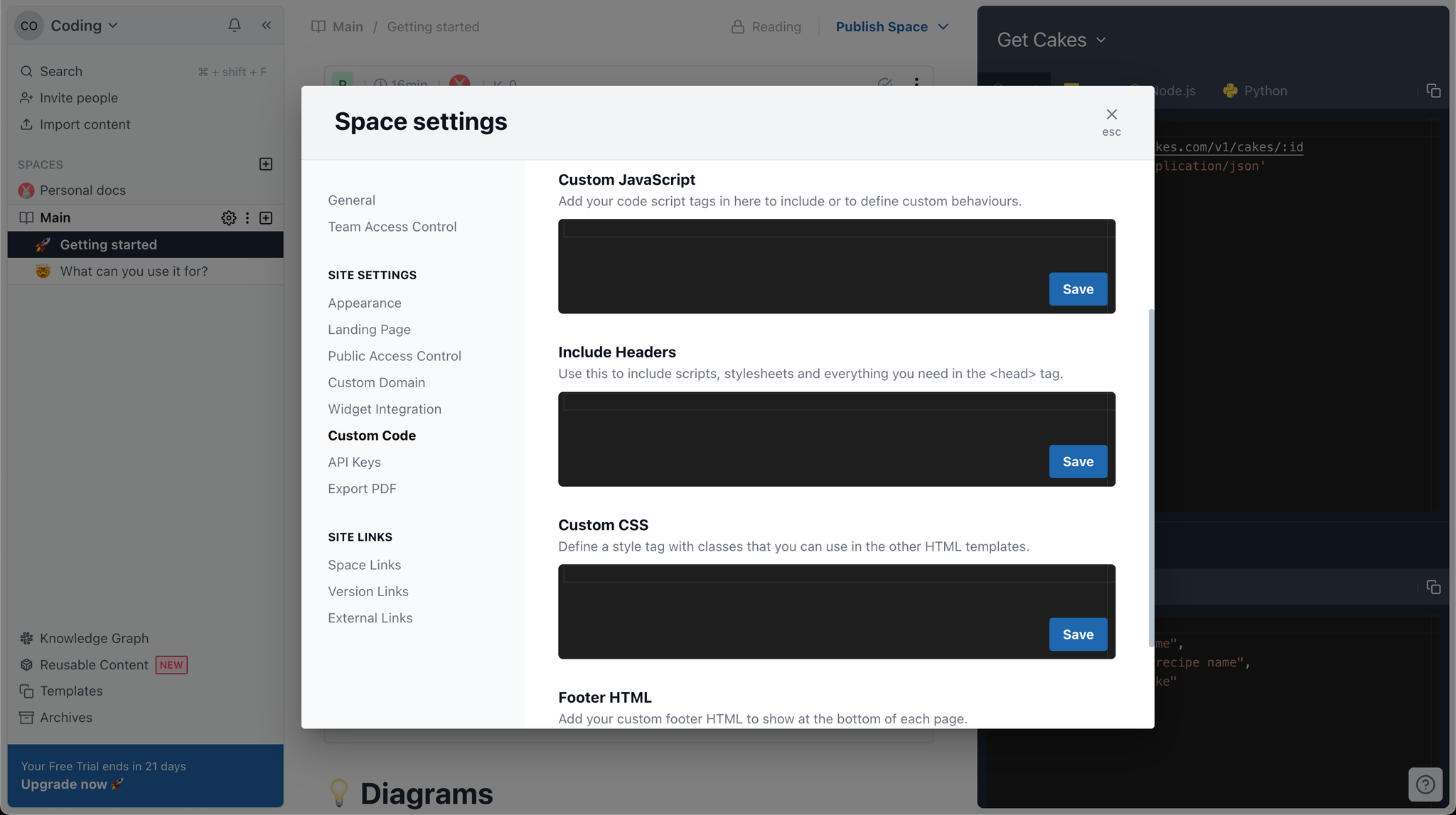The height and width of the screenshot is (815, 1456).
Task: Click the Import content icon in sidebar
Action: pos(26,126)
